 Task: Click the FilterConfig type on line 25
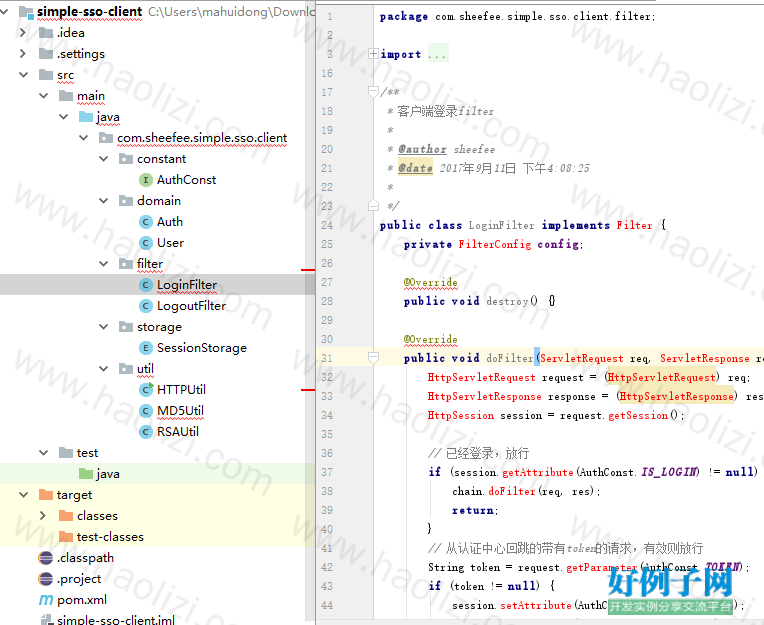coord(495,244)
